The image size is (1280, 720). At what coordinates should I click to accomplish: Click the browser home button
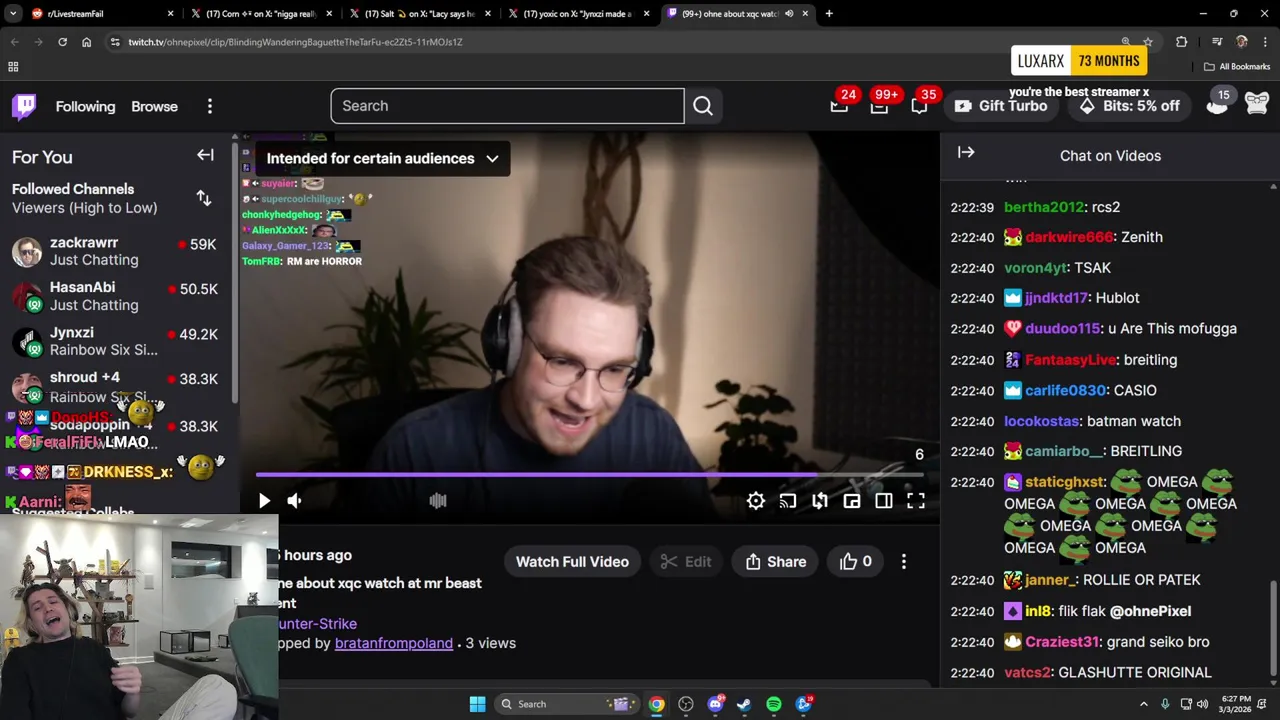pos(87,42)
